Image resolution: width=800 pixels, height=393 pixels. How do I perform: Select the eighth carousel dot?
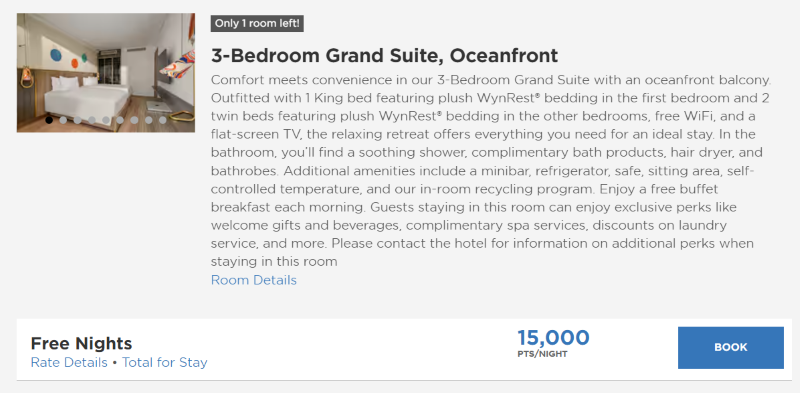tap(148, 120)
